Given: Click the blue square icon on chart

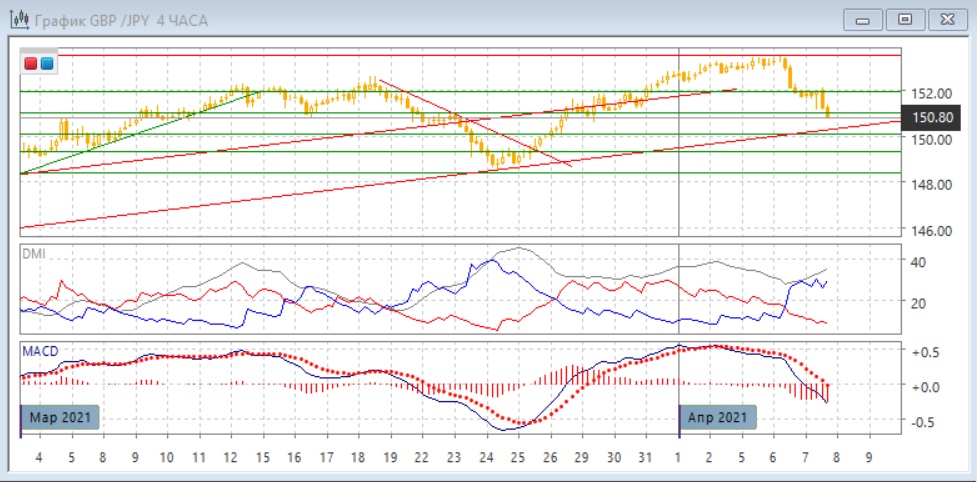Looking at the screenshot, I should pos(46,64).
